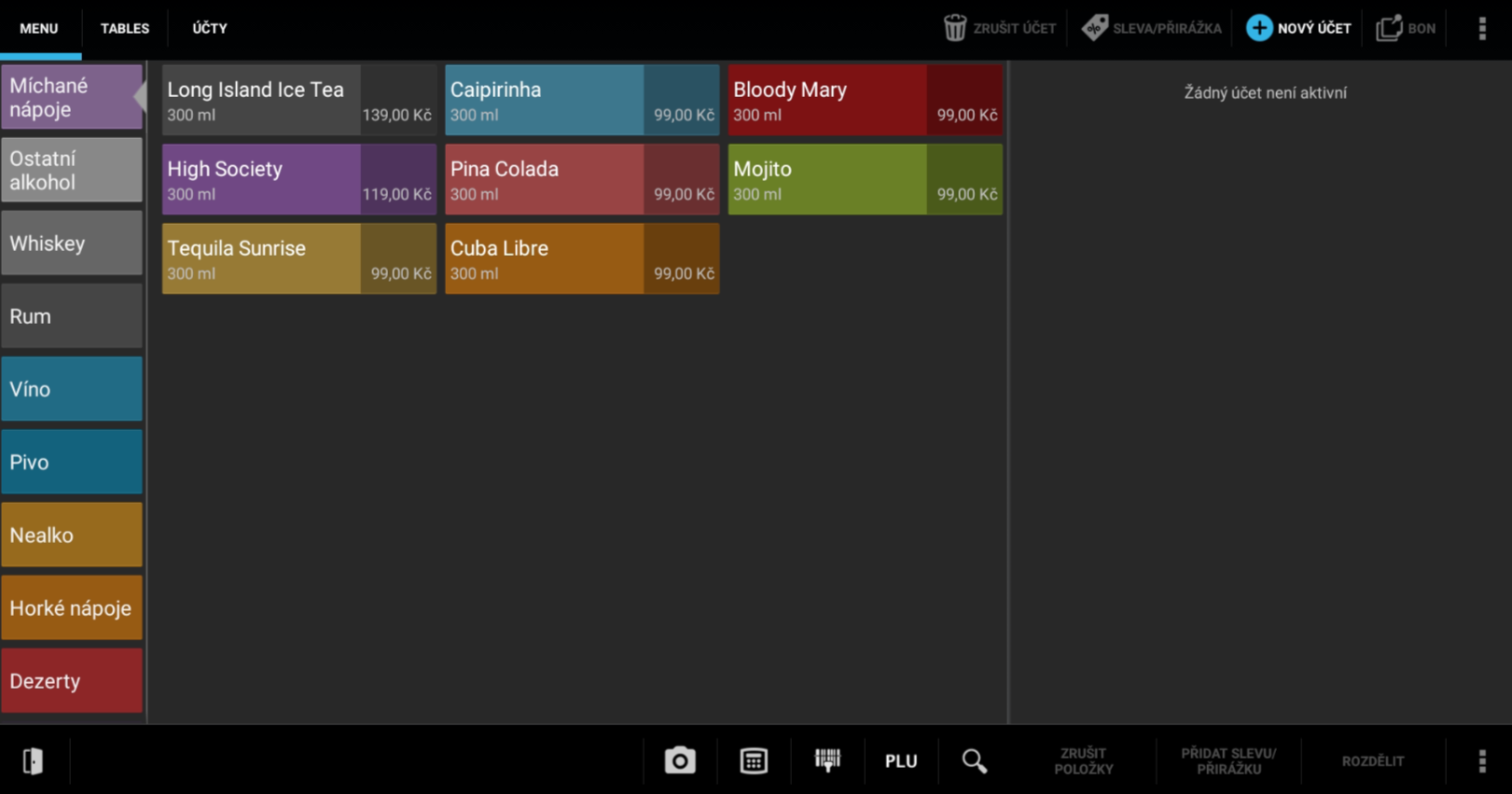Add Long Island Ice Tea item

298,100
